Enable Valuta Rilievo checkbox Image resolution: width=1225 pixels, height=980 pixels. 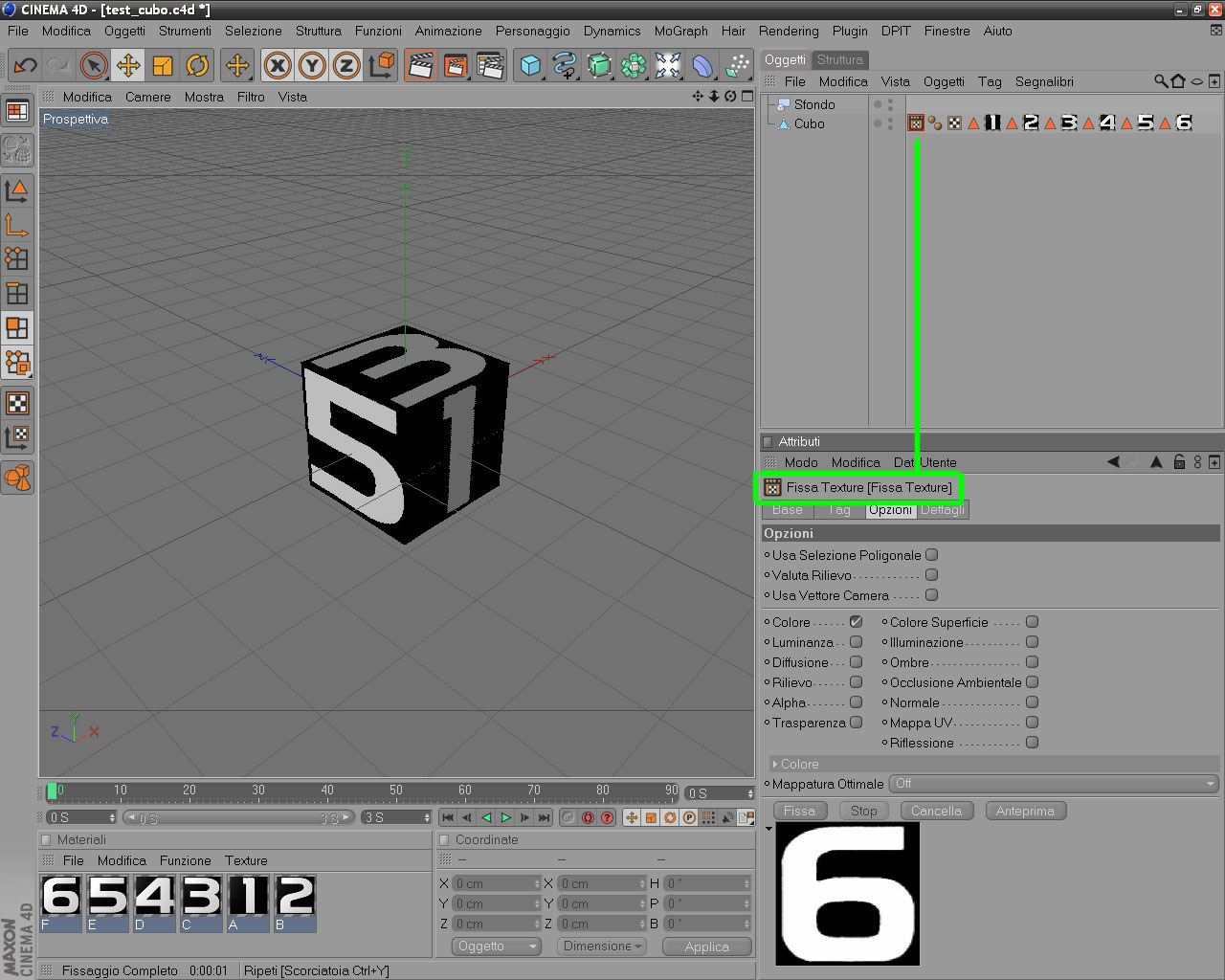pyautogui.click(x=932, y=575)
